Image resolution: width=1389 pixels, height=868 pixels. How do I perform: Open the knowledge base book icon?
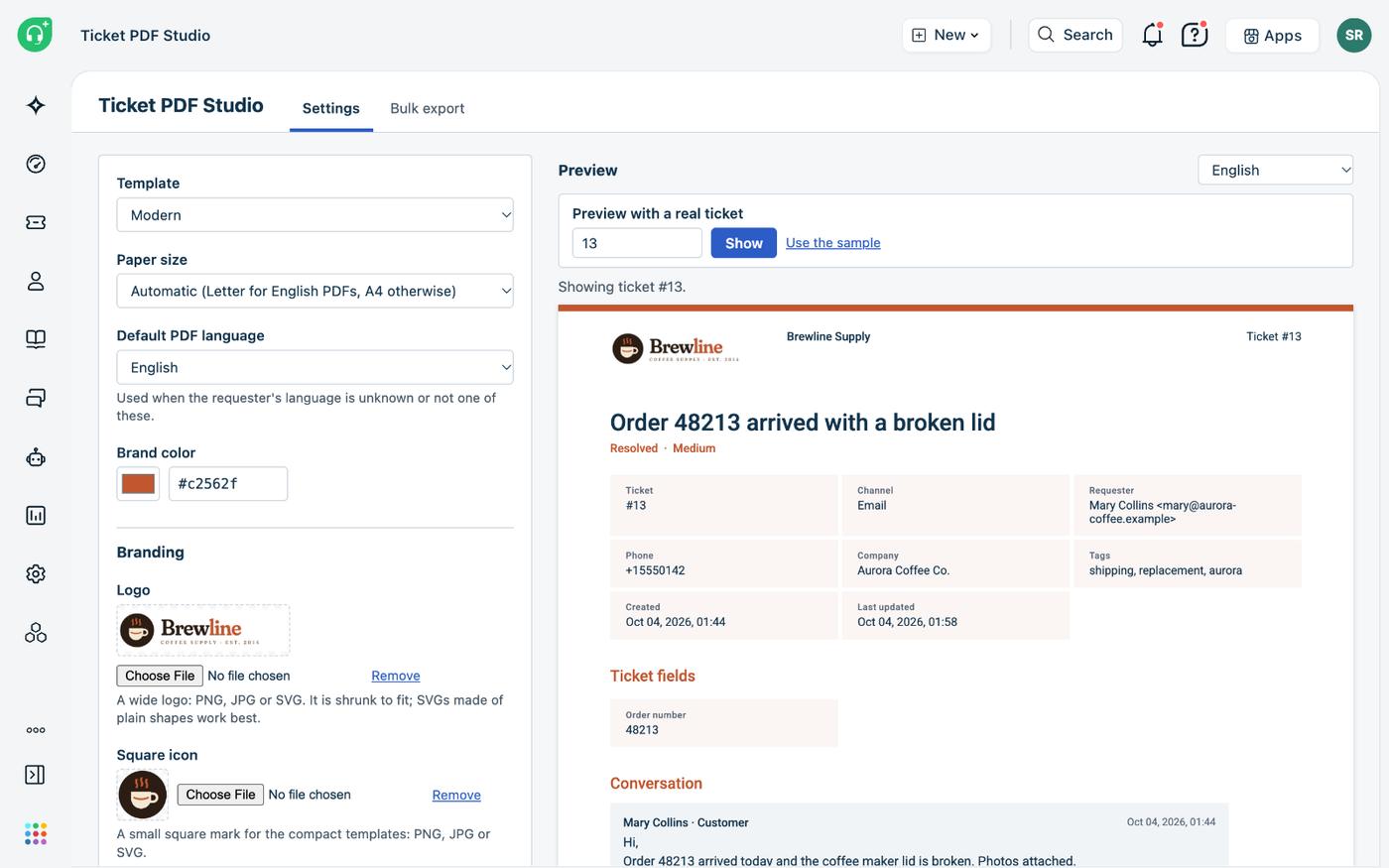pyautogui.click(x=36, y=339)
